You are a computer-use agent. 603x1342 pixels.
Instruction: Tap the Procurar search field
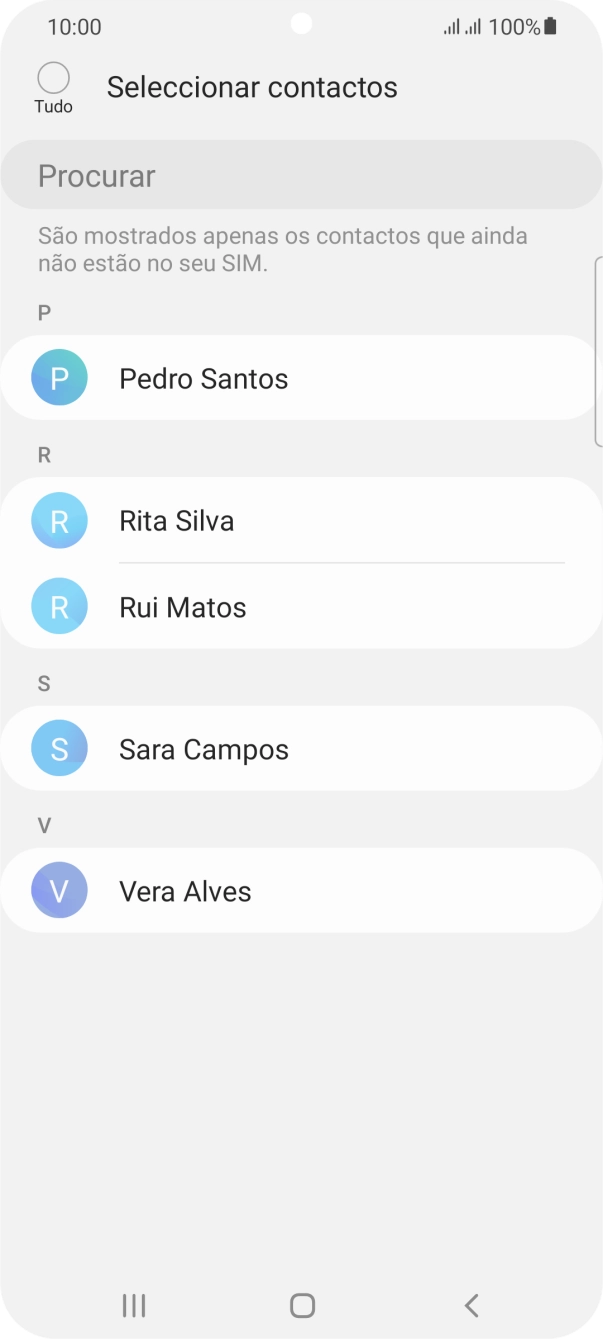click(301, 175)
